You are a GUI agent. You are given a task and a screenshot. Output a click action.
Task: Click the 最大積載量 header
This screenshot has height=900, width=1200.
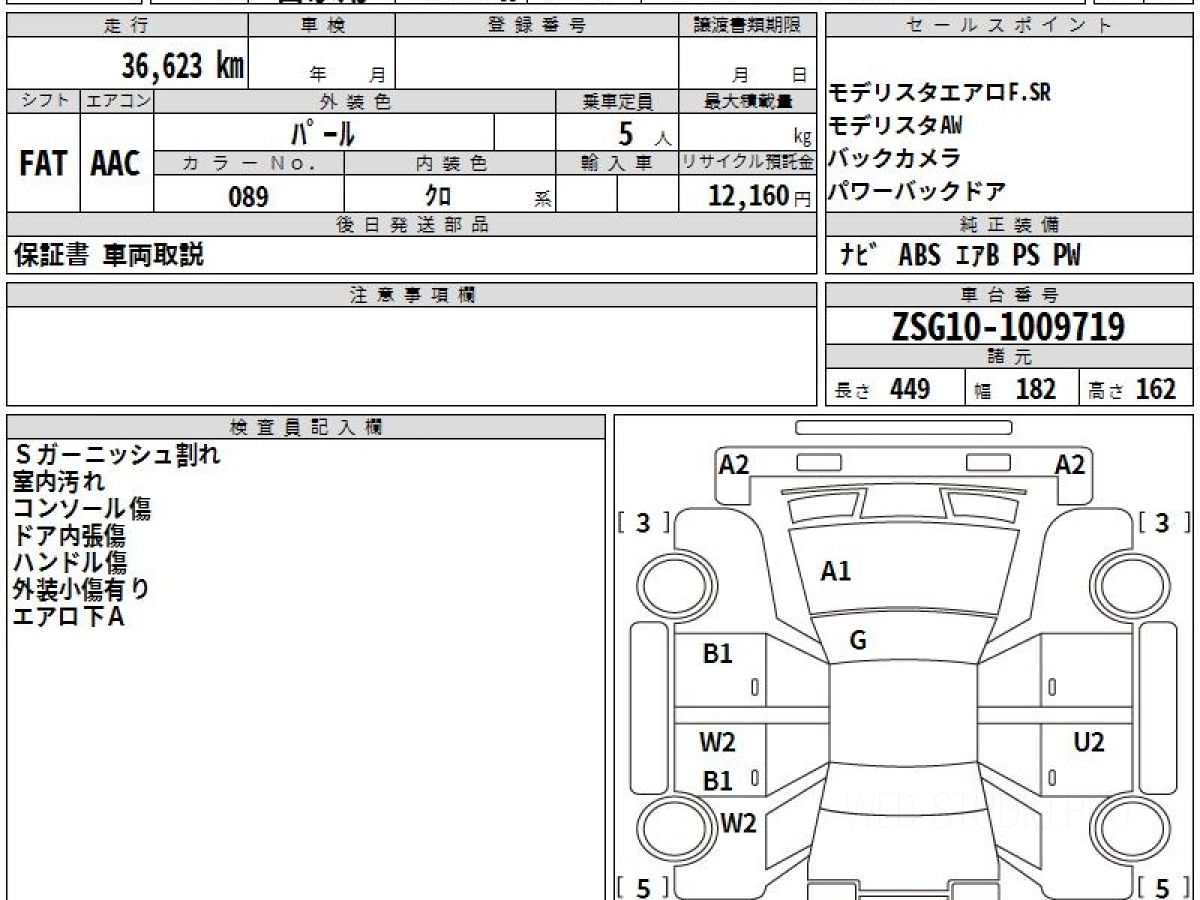[x=748, y=101]
